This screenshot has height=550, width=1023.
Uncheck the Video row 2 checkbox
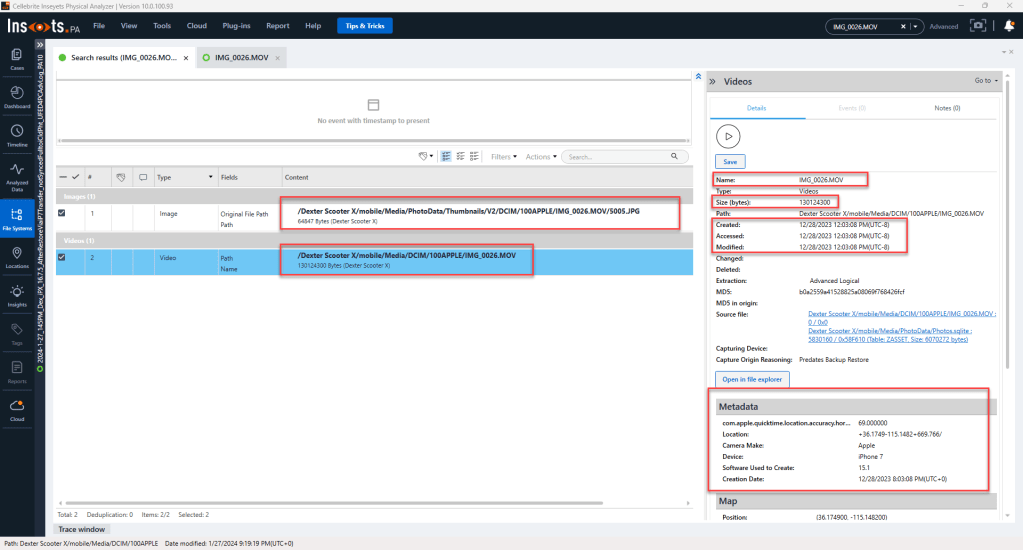[62, 257]
